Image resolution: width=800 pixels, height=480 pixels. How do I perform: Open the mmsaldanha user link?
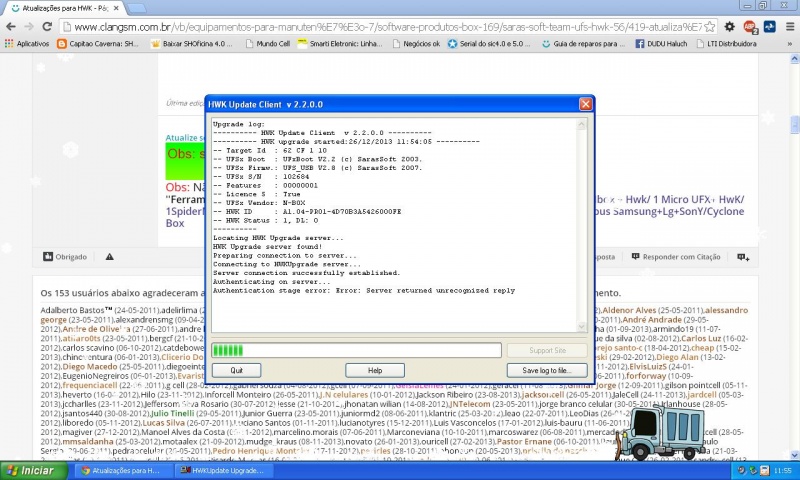tap(88, 441)
